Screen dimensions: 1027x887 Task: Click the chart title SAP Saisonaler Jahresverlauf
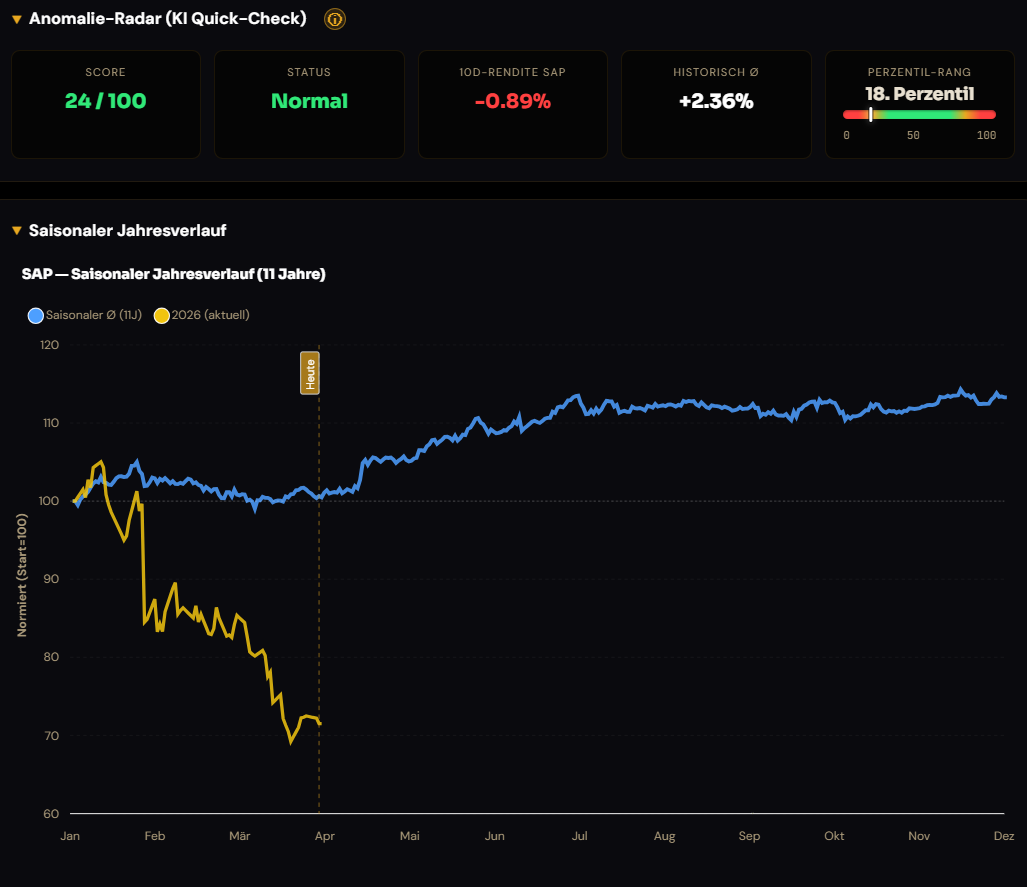pyautogui.click(x=174, y=274)
